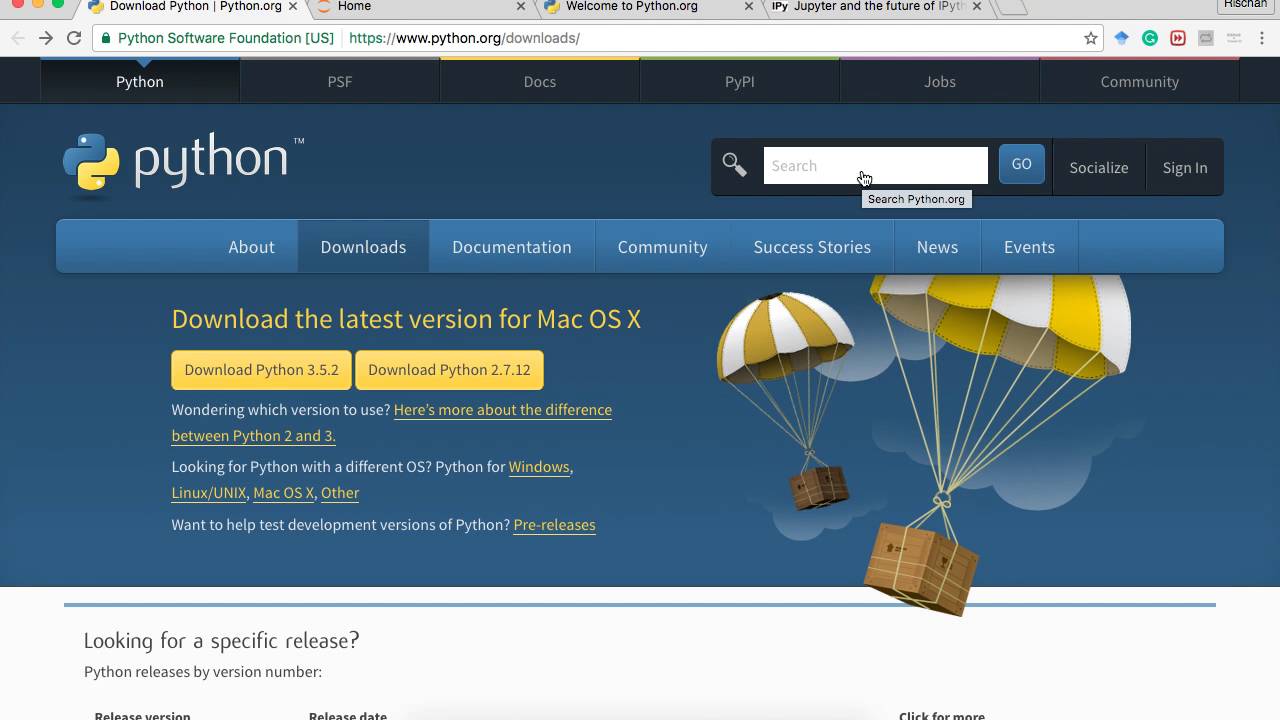
Task: Open the Jobs top navigation tab
Action: [940, 81]
